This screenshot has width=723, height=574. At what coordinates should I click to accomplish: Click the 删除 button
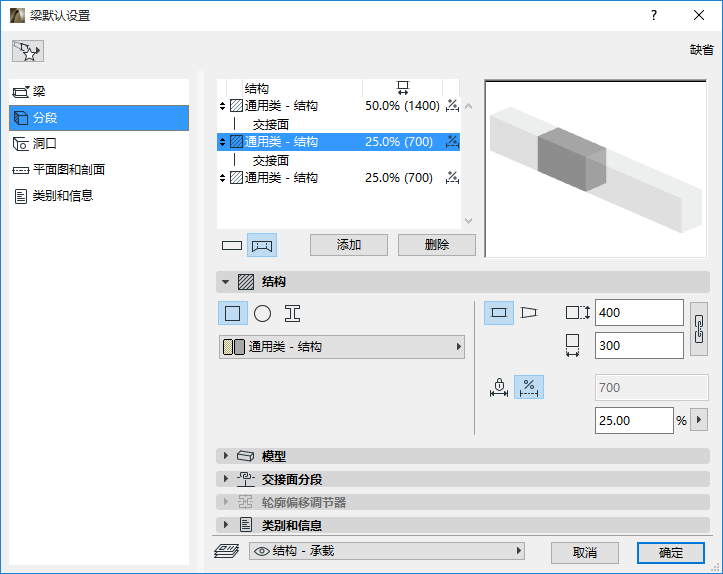[x=437, y=245]
